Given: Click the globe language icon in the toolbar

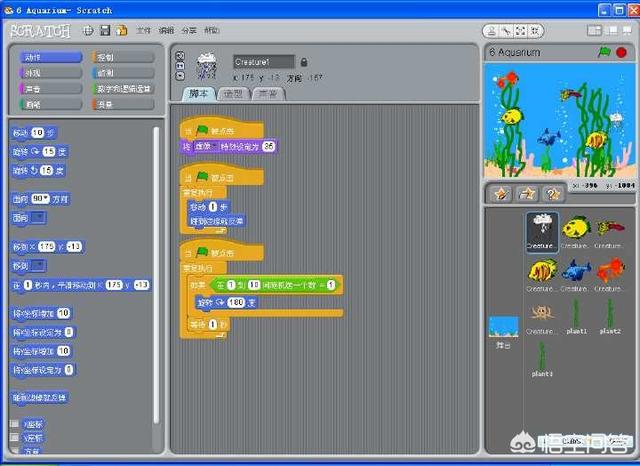Looking at the screenshot, I should [89, 31].
